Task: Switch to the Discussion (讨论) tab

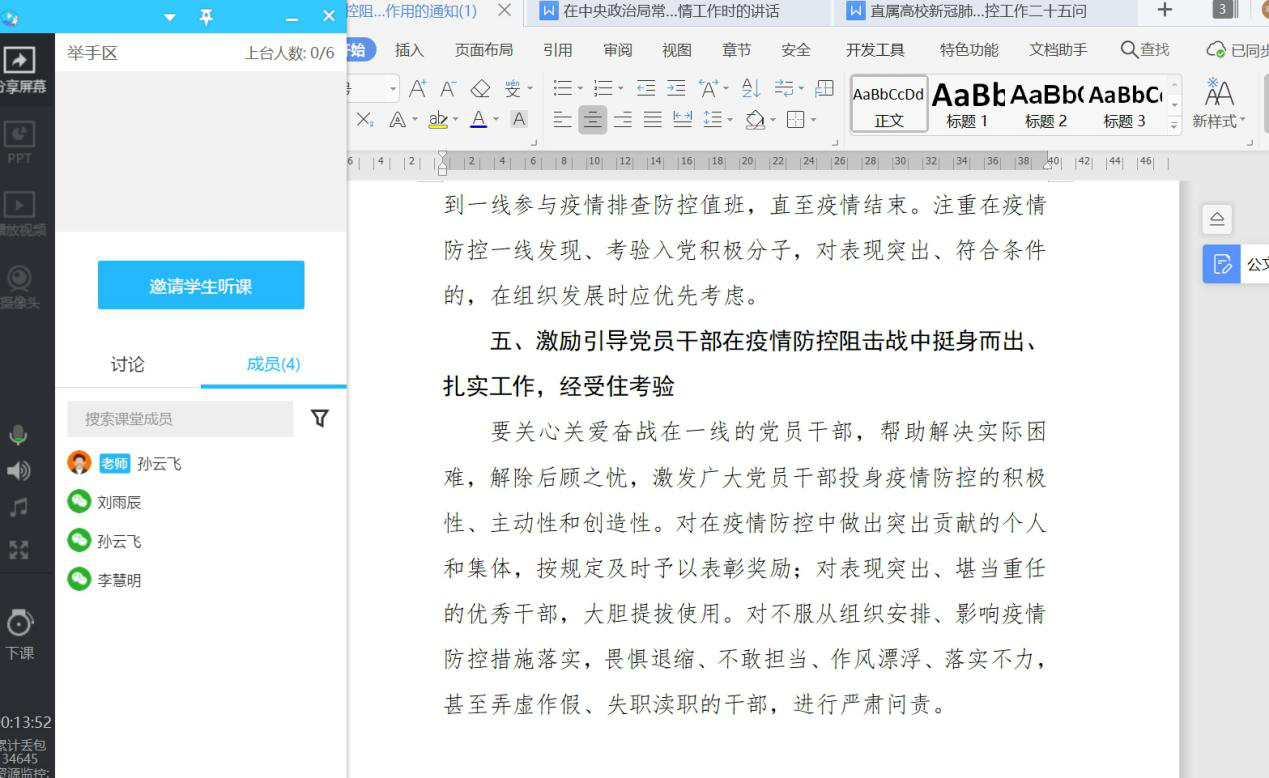Action: click(127, 364)
